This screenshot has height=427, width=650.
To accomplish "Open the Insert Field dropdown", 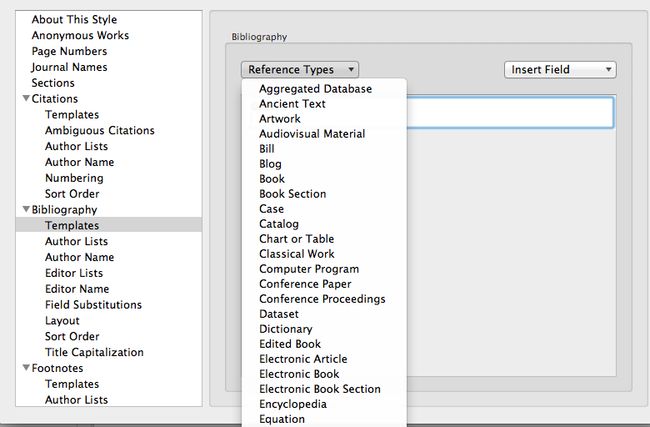I will click(x=560, y=69).
